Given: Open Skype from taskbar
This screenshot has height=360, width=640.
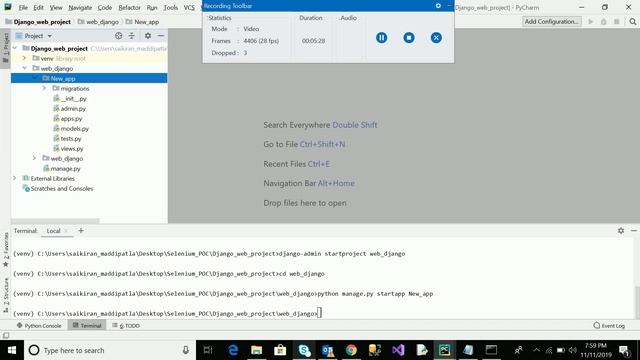Looking at the screenshot, I should [304, 350].
